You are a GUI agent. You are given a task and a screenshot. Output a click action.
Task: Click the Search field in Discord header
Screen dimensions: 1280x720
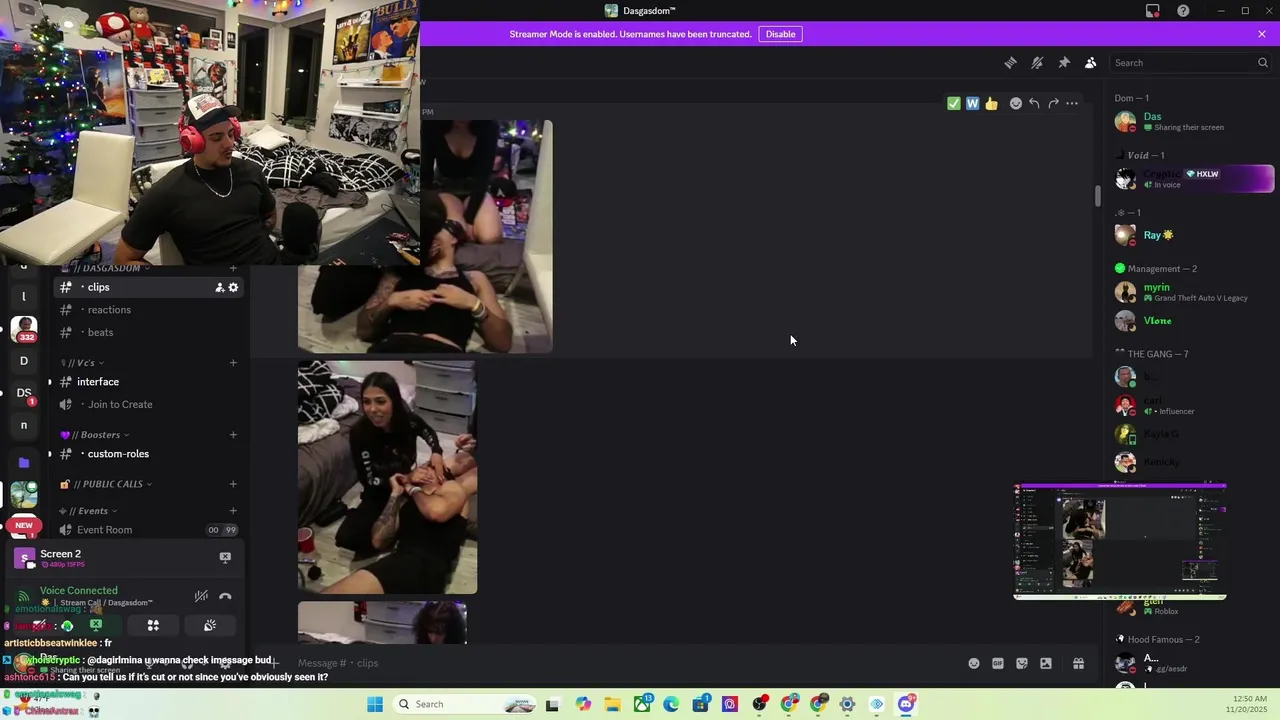1190,62
